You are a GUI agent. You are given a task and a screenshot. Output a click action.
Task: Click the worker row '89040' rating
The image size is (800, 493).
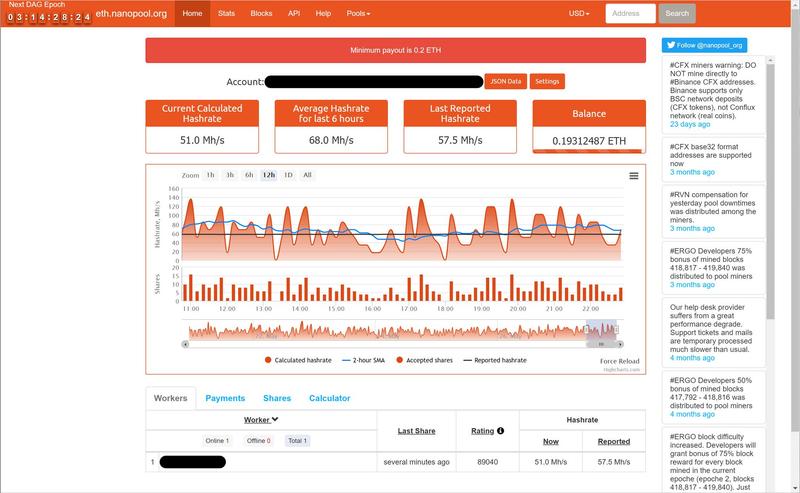(487, 462)
